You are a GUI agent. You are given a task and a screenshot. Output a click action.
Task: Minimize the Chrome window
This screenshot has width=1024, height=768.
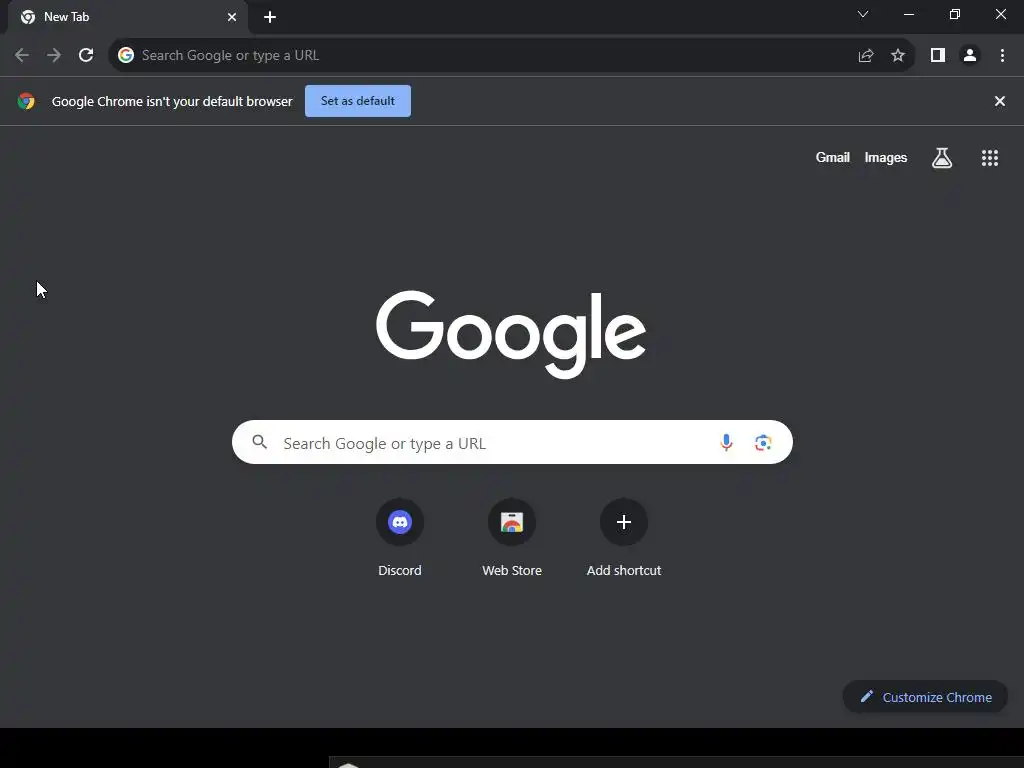pyautogui.click(x=908, y=14)
